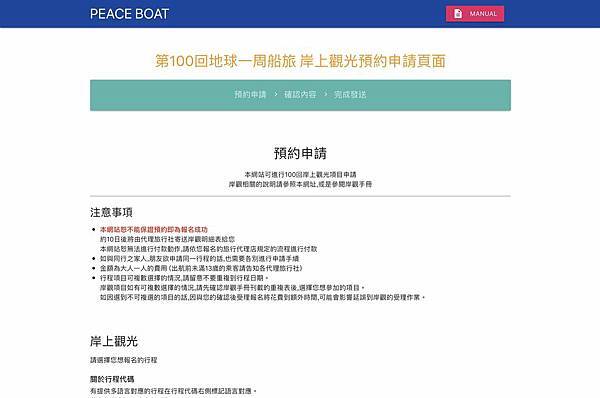Open the MANUAL button in the header

point(475,14)
